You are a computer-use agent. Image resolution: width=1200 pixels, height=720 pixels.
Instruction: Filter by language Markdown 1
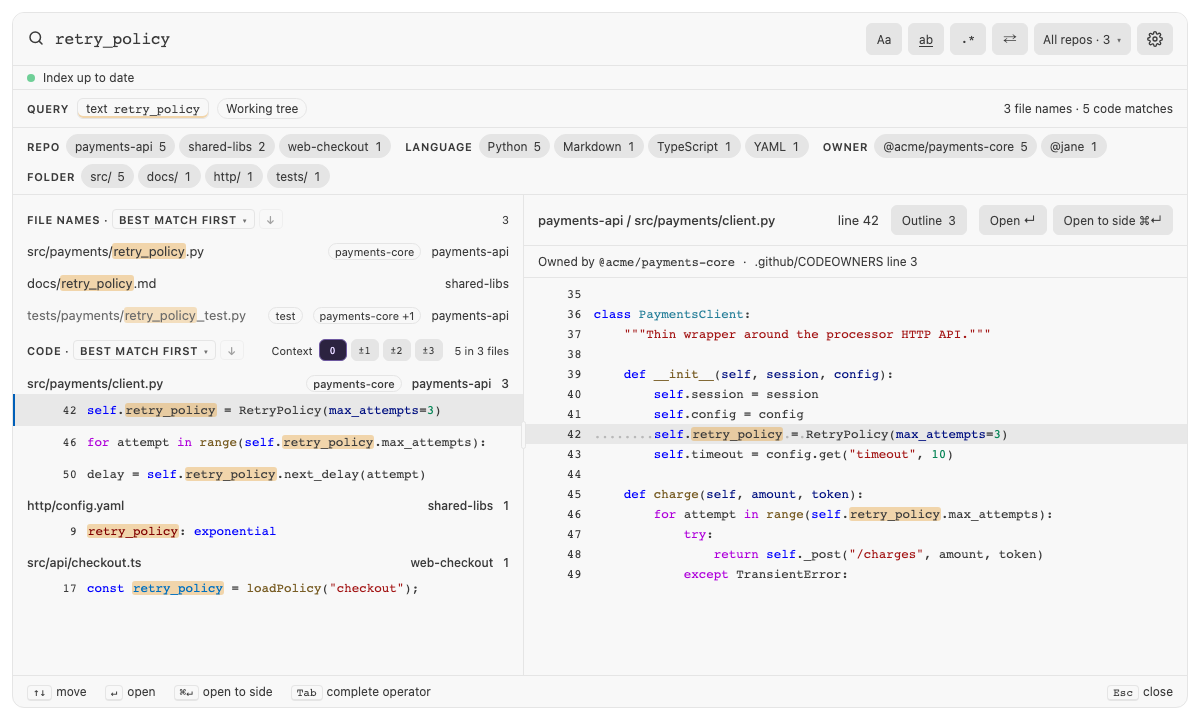pyautogui.click(x=599, y=147)
